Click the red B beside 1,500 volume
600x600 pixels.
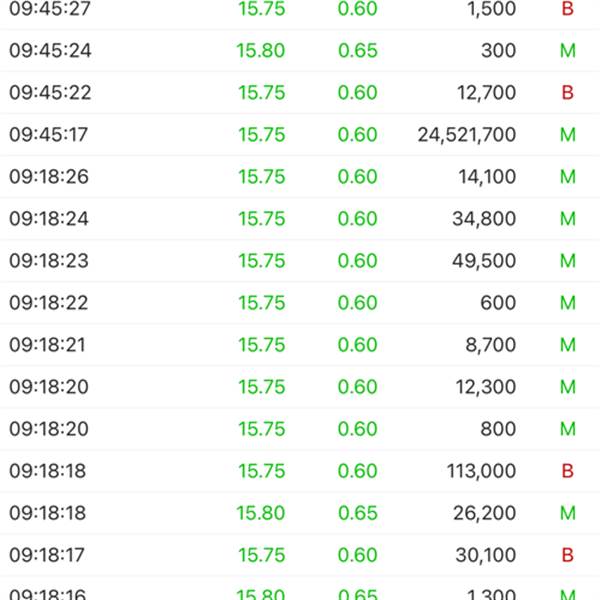pos(568,9)
